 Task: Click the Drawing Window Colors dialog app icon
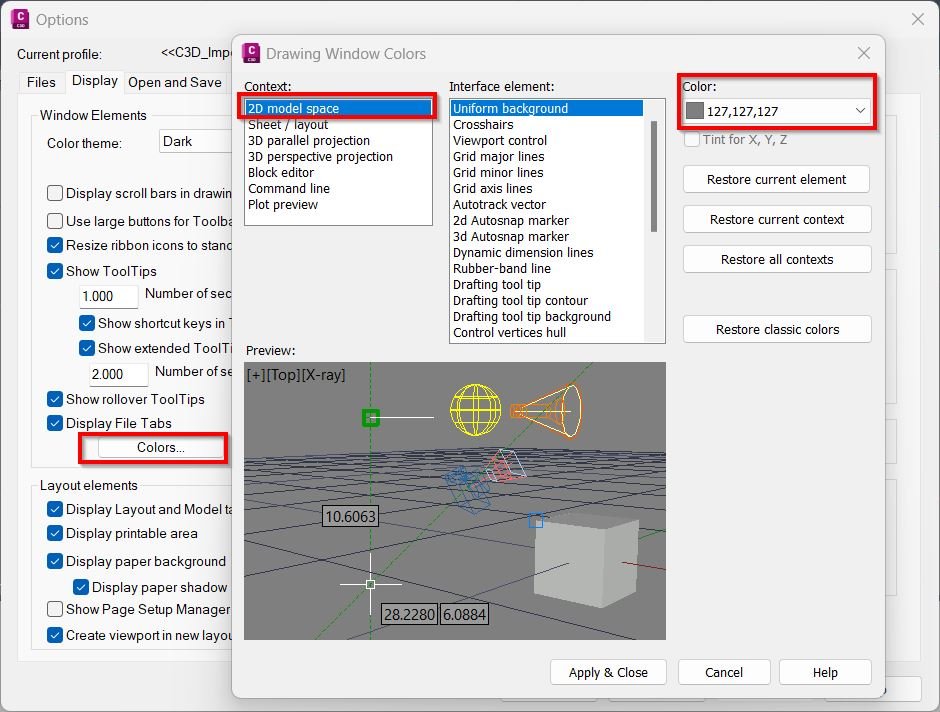pos(251,54)
